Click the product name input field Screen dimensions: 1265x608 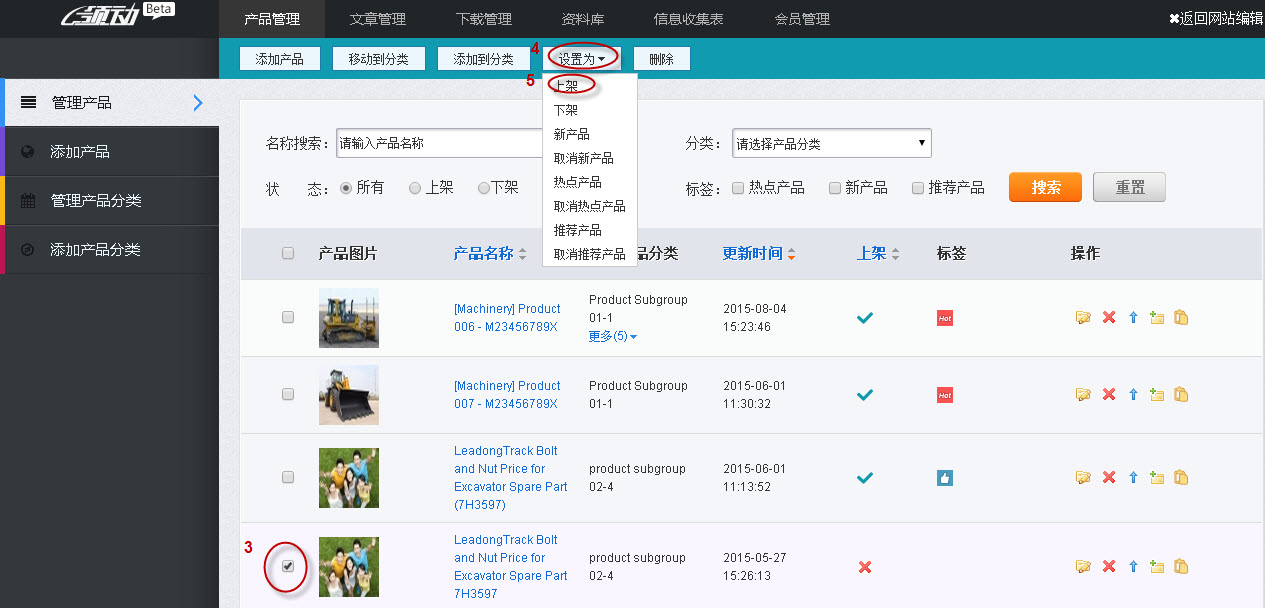point(440,143)
